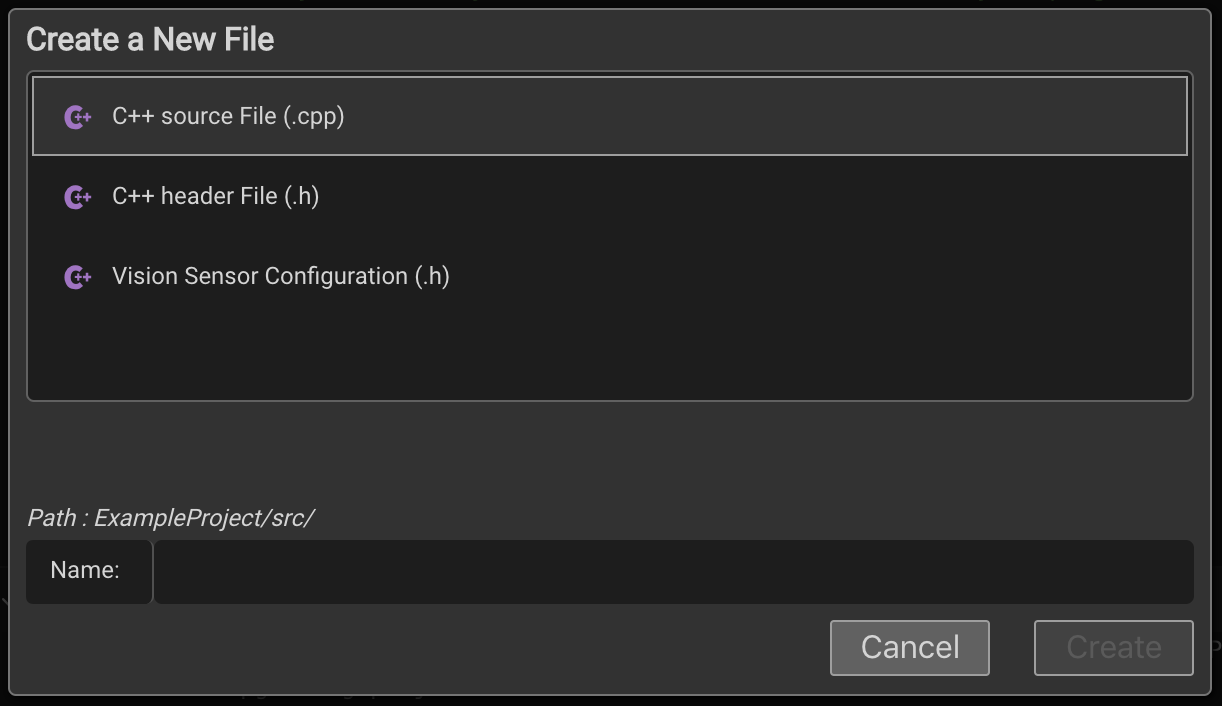This screenshot has width=1222, height=706.
Task: Click the C++ icon next to header File
Action: (x=77, y=196)
